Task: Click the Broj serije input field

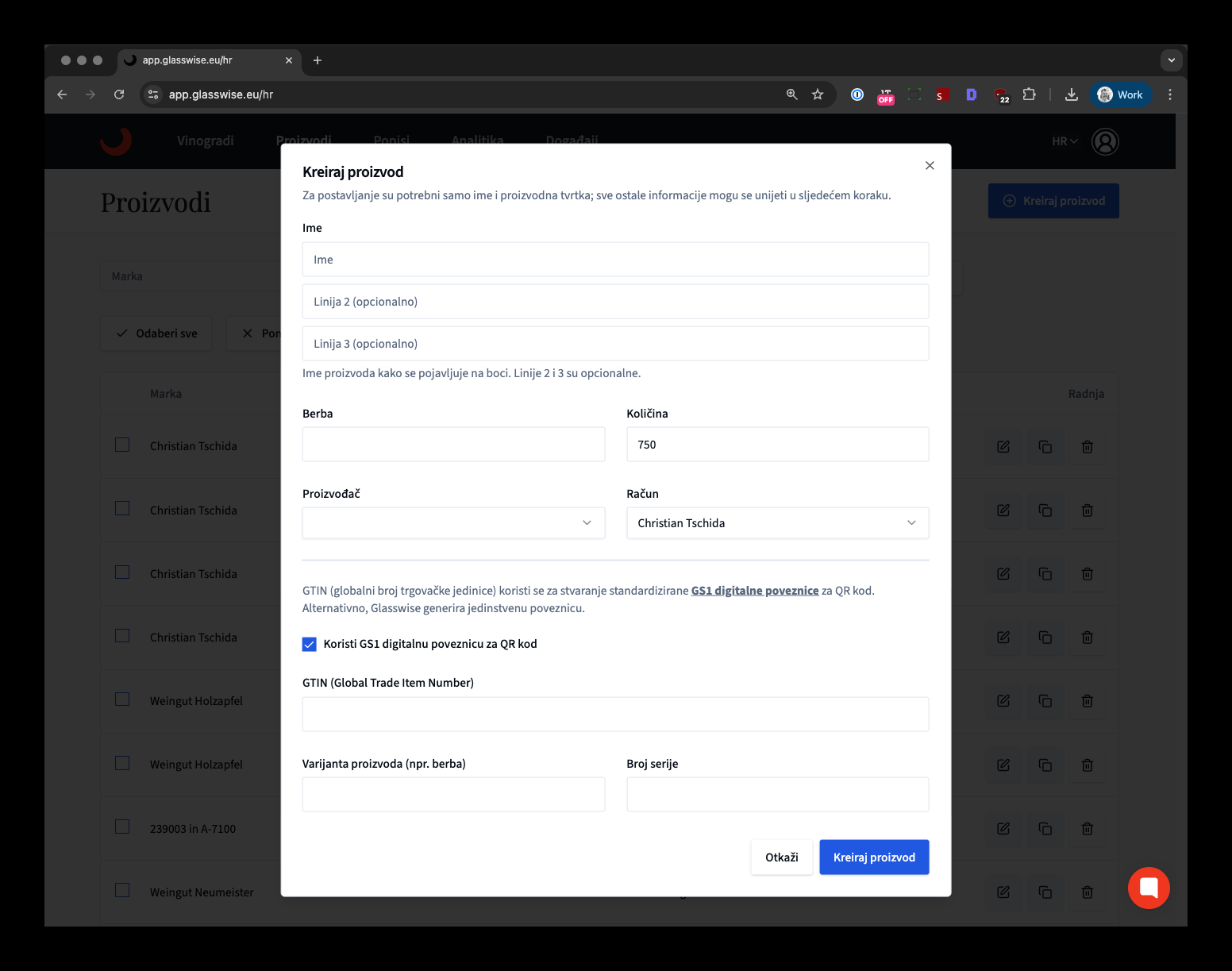Action: pyautogui.click(x=777, y=794)
